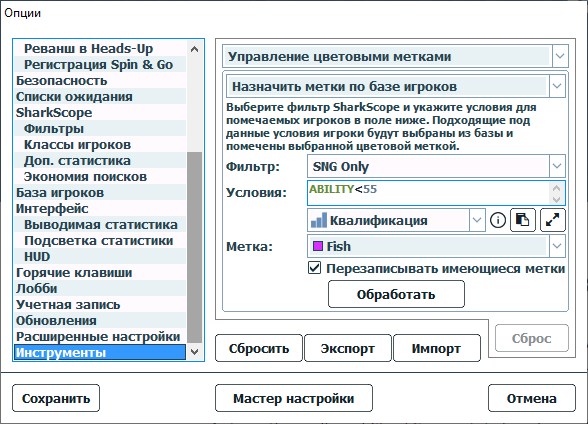This screenshot has height=424, width=588.
Task: Open the bar-chart Квалификация combo box
Action: point(396,220)
